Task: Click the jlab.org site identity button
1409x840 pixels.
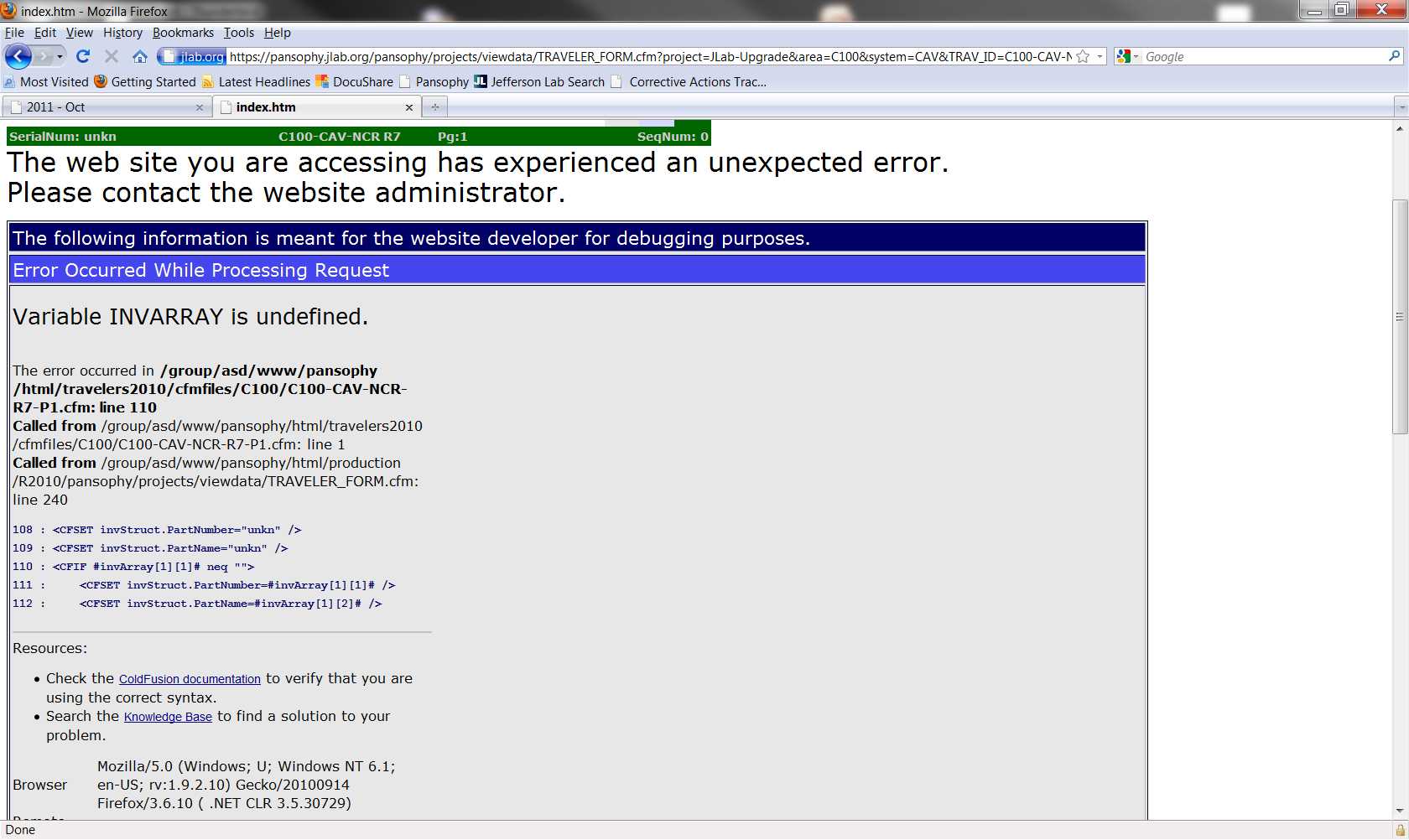Action: click(193, 56)
